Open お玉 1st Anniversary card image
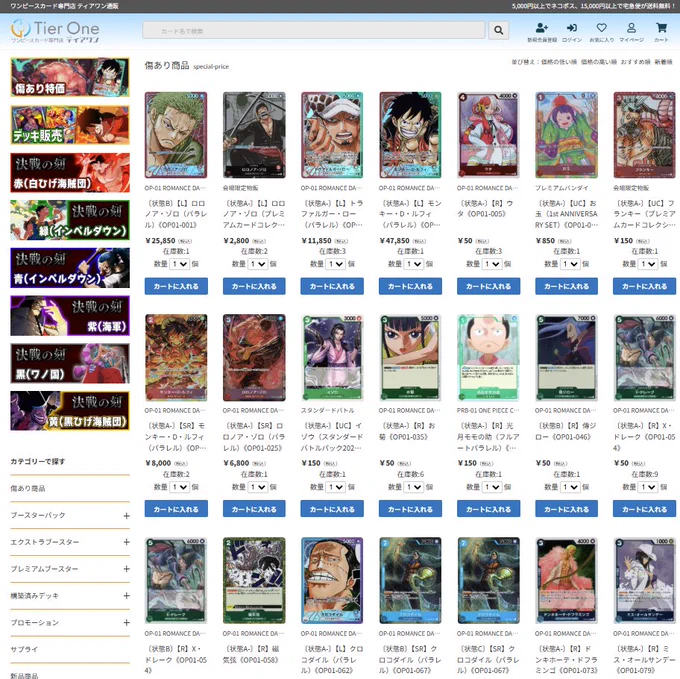Image resolution: width=680 pixels, height=679 pixels. tap(566, 135)
